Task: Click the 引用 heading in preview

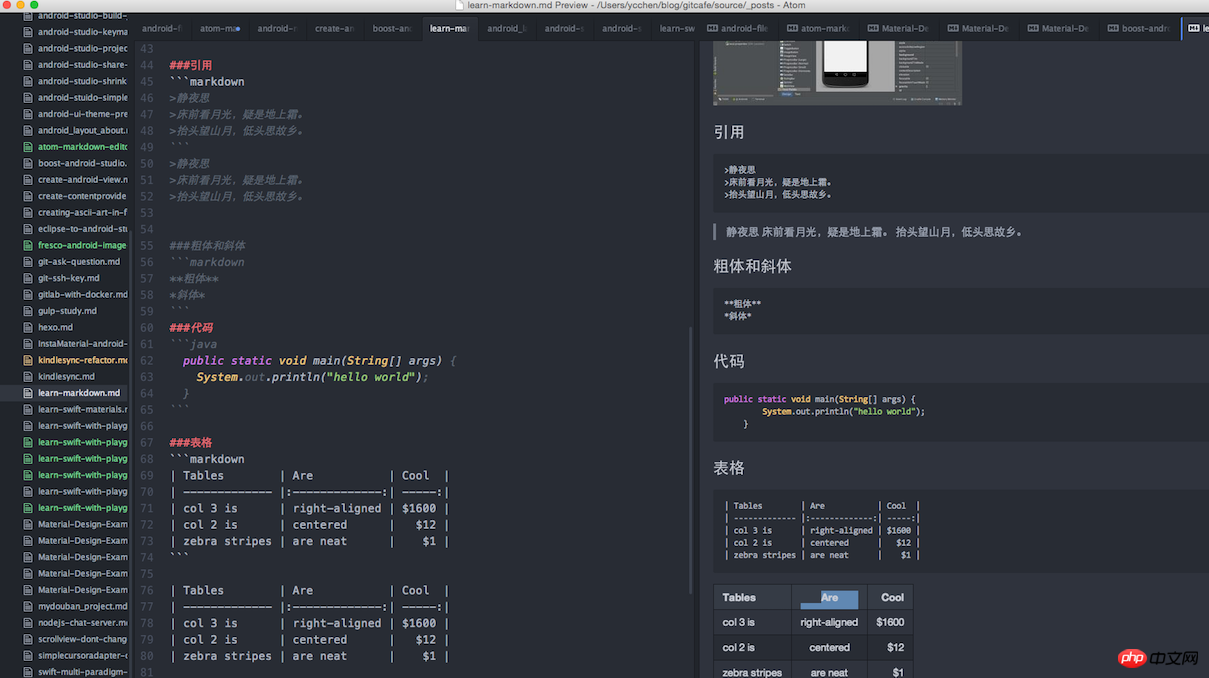Action: [x=729, y=132]
